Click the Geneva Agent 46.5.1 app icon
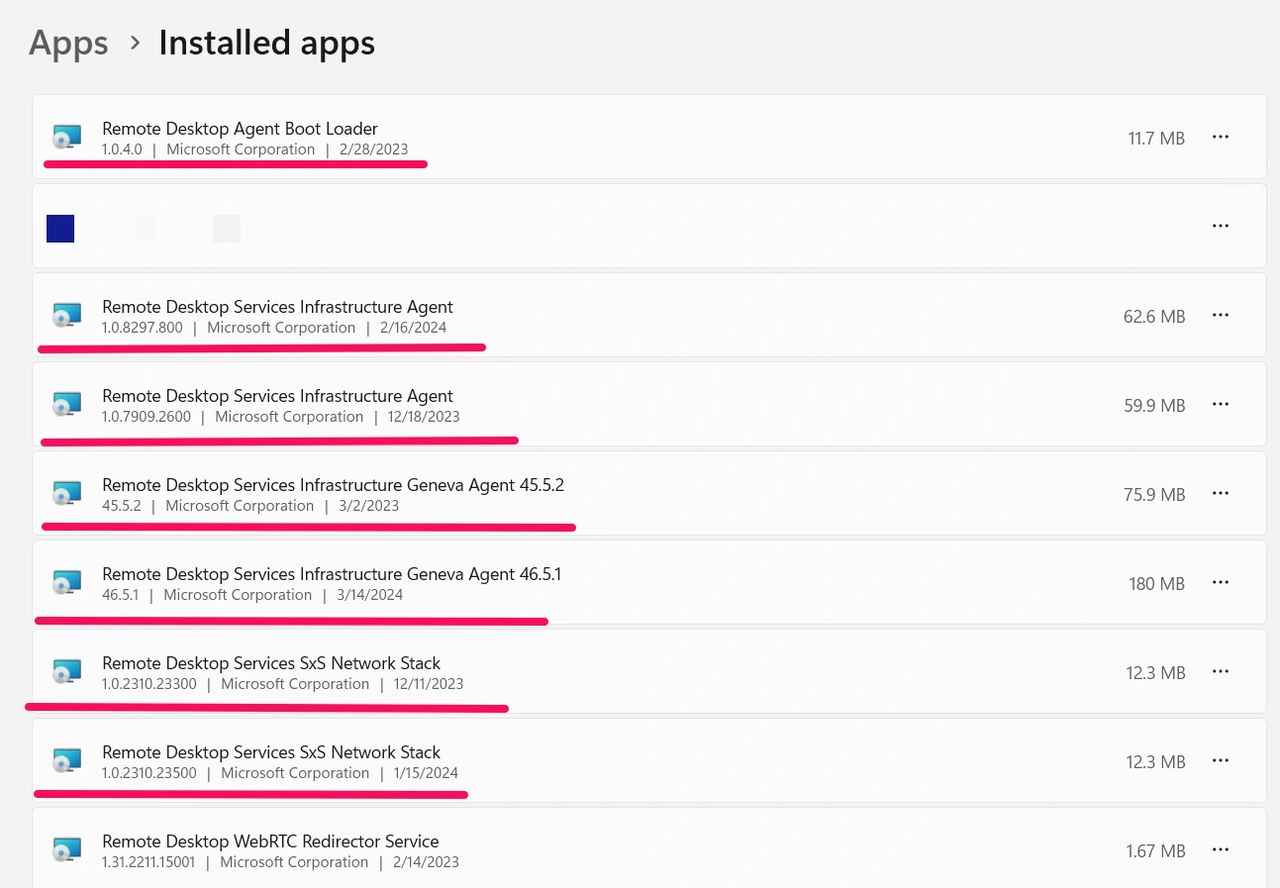This screenshot has width=1280, height=888. click(x=66, y=583)
